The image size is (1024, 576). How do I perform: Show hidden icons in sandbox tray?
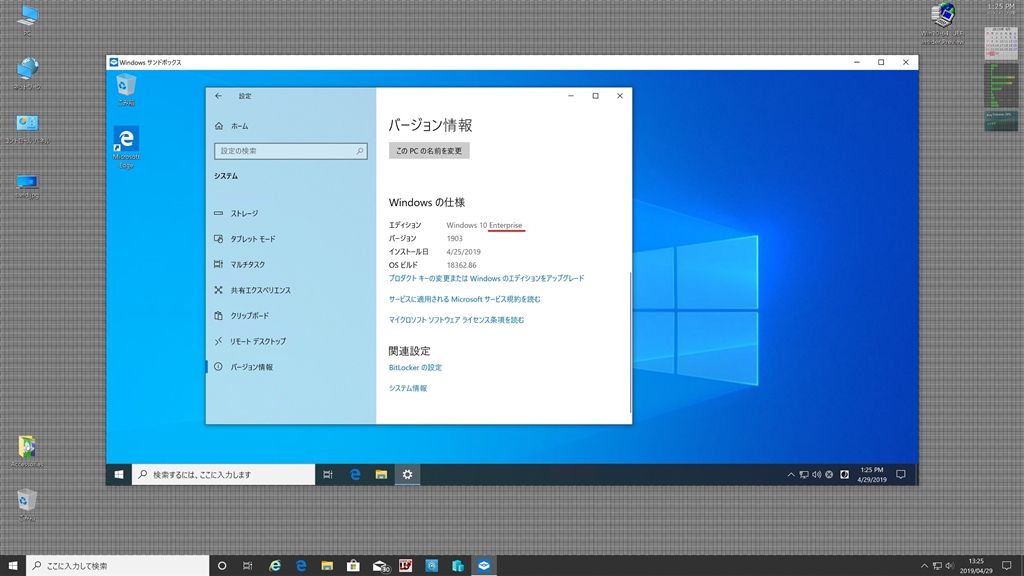(791, 475)
